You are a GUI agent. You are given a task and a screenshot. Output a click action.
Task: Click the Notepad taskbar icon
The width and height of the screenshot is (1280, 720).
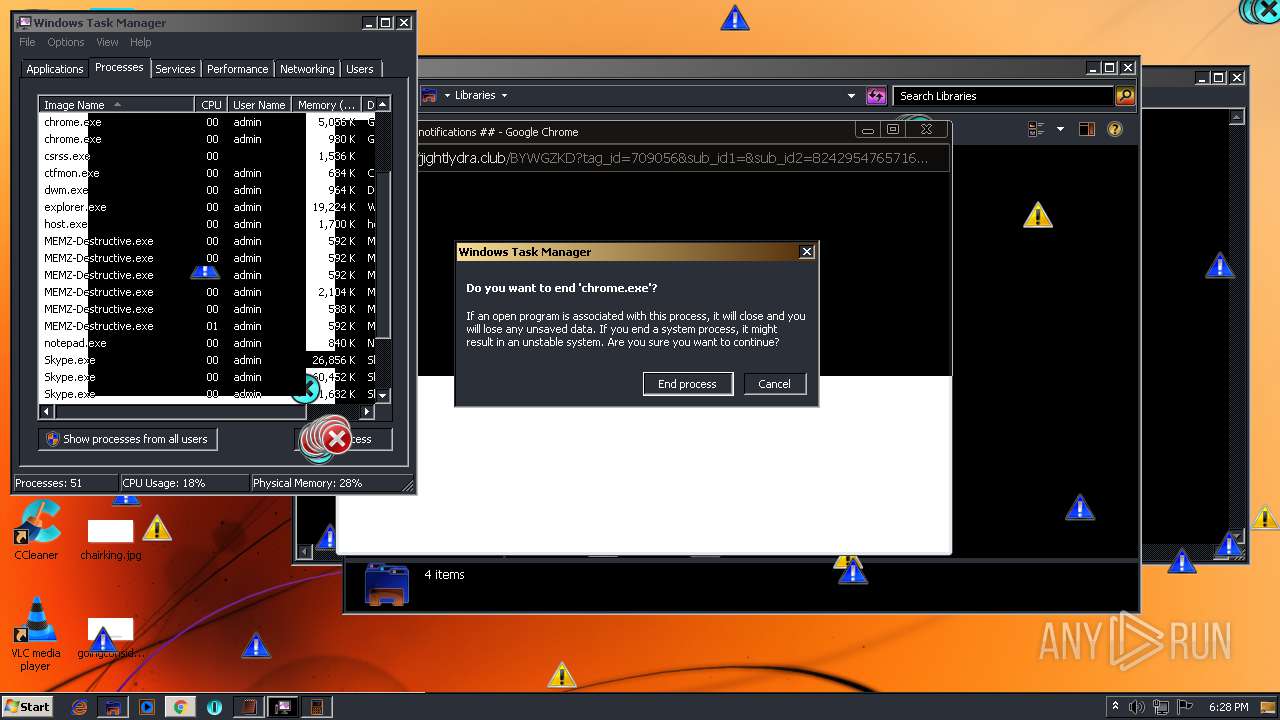[x=248, y=707]
